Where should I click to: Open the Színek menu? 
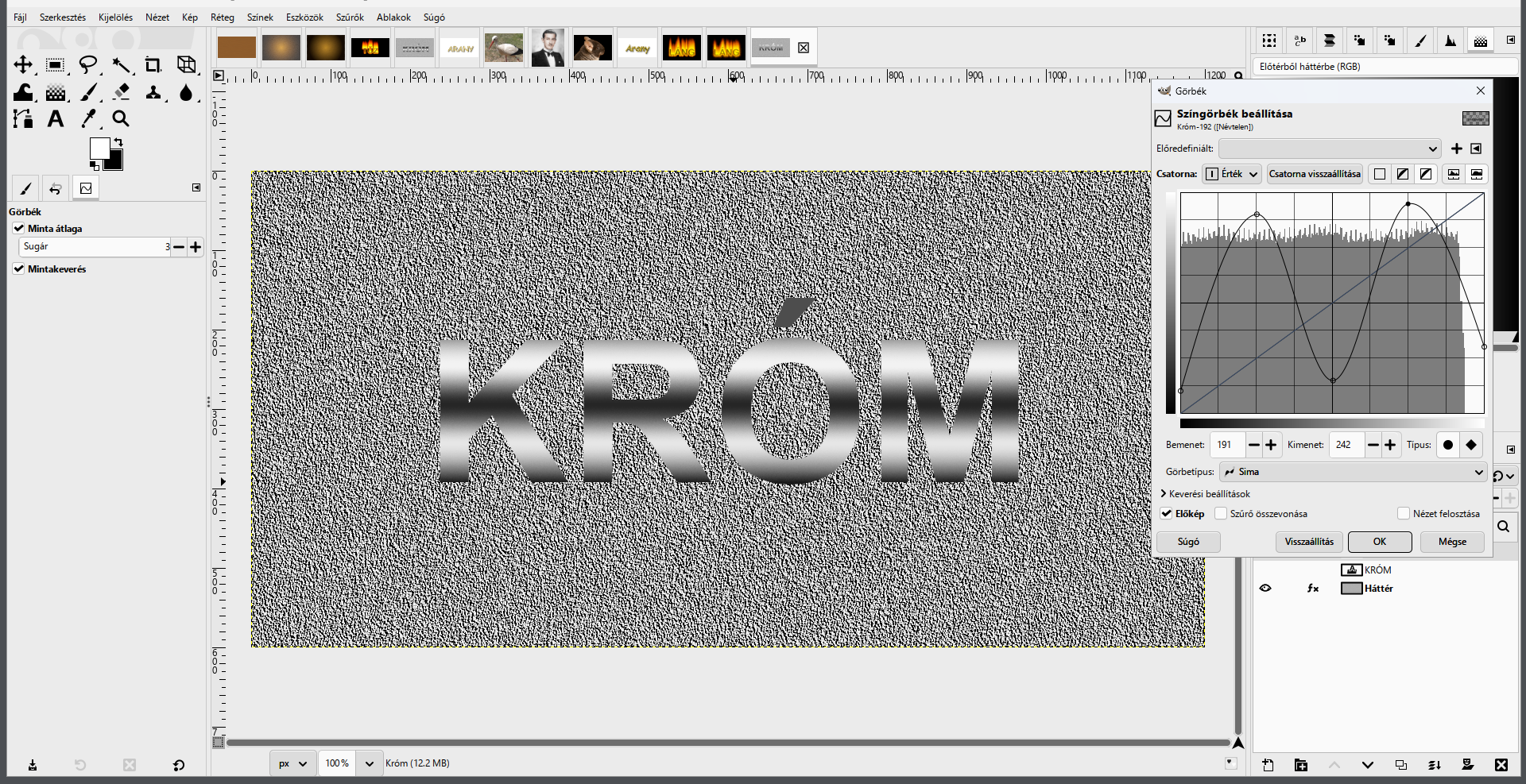coord(260,17)
